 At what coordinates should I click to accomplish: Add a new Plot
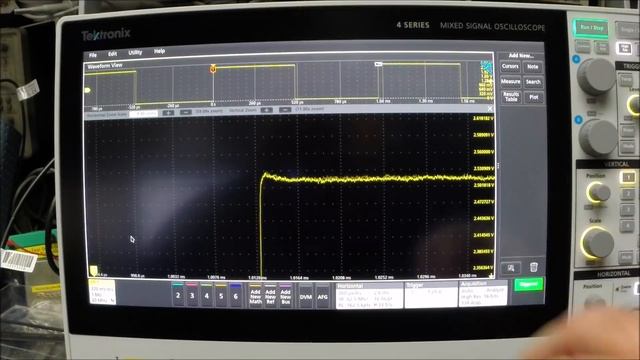pyautogui.click(x=533, y=97)
